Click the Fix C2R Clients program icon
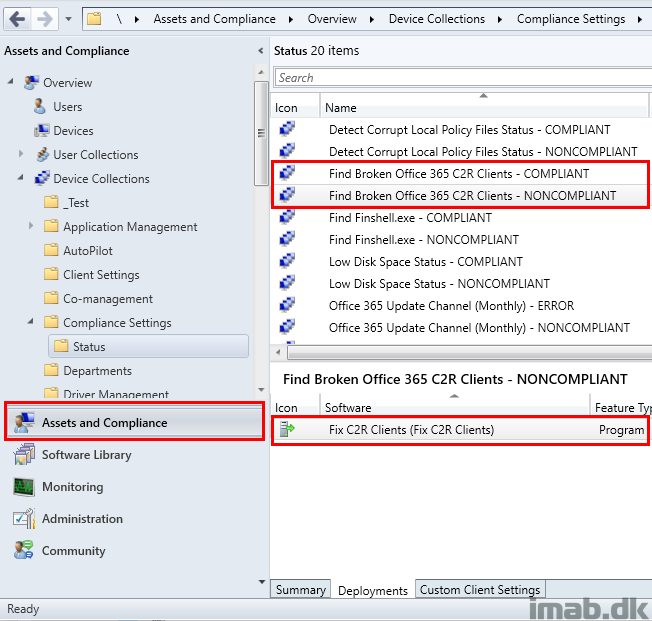Viewport: 652px width, 621px height. pyautogui.click(x=287, y=429)
